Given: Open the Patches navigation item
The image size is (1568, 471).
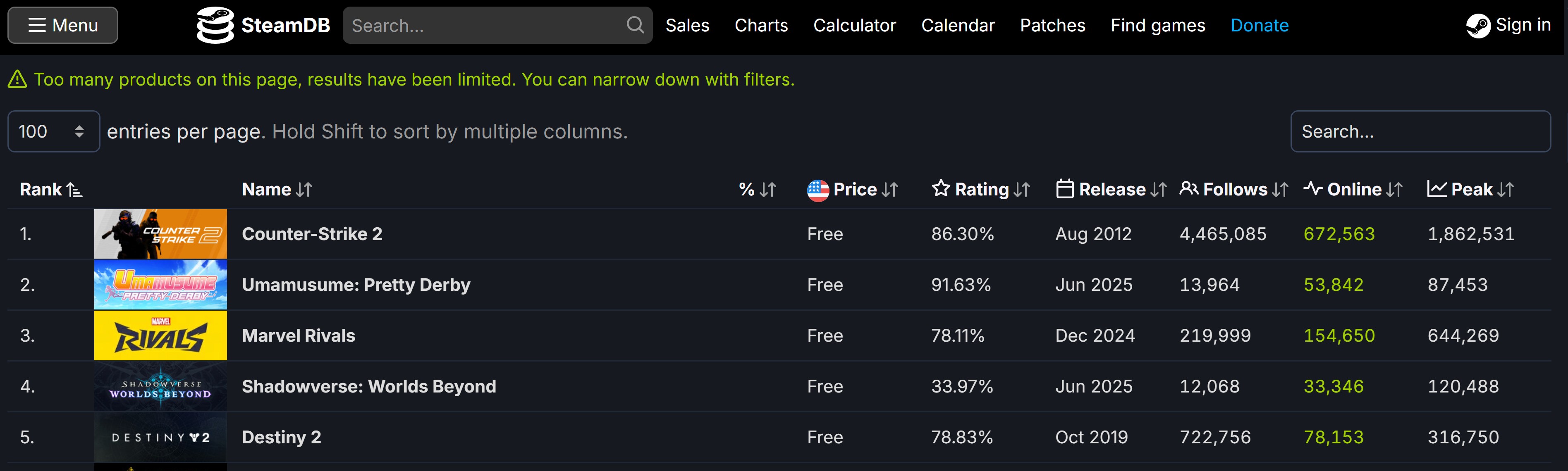Looking at the screenshot, I should (1052, 26).
